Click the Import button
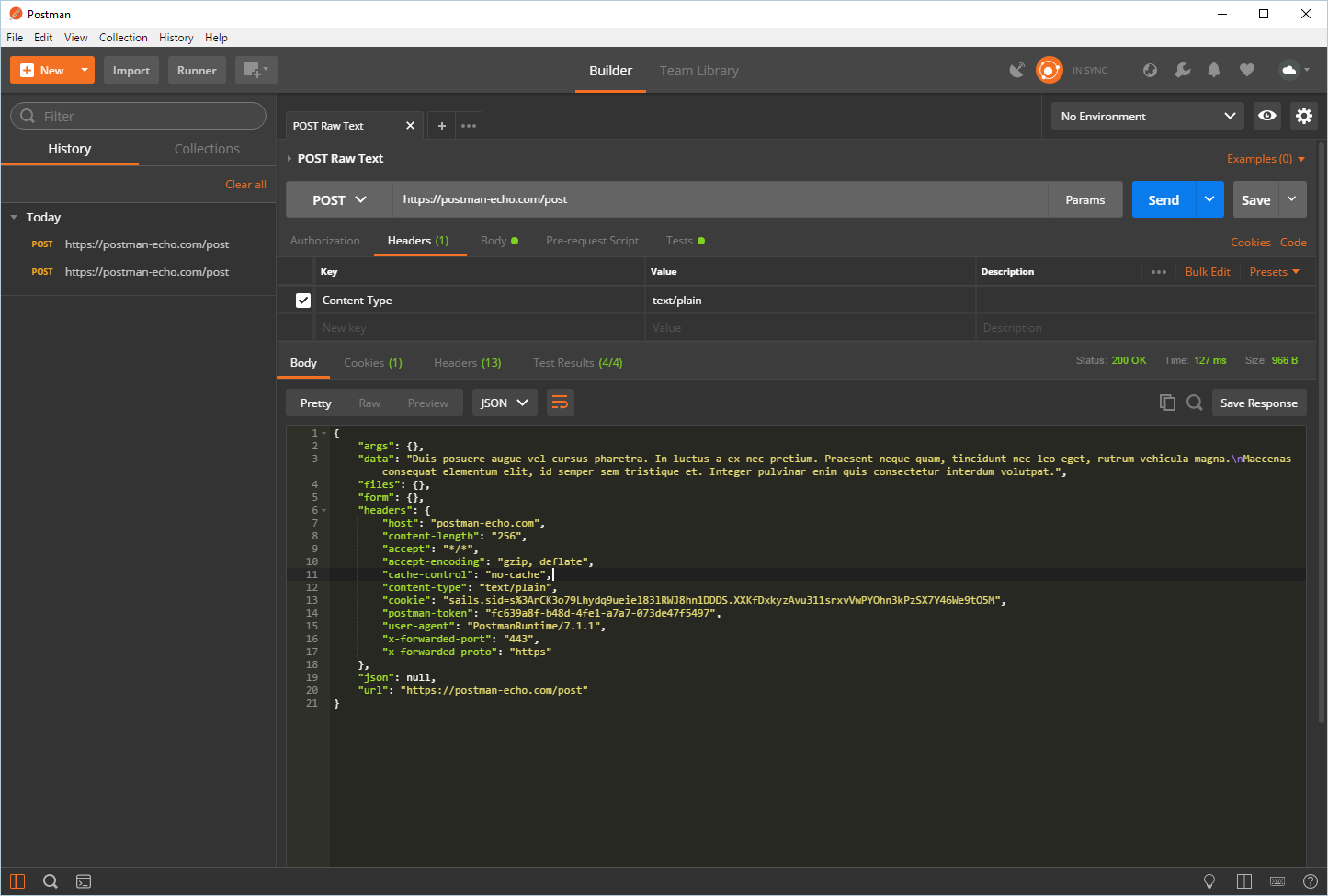1328x896 pixels. [x=131, y=70]
